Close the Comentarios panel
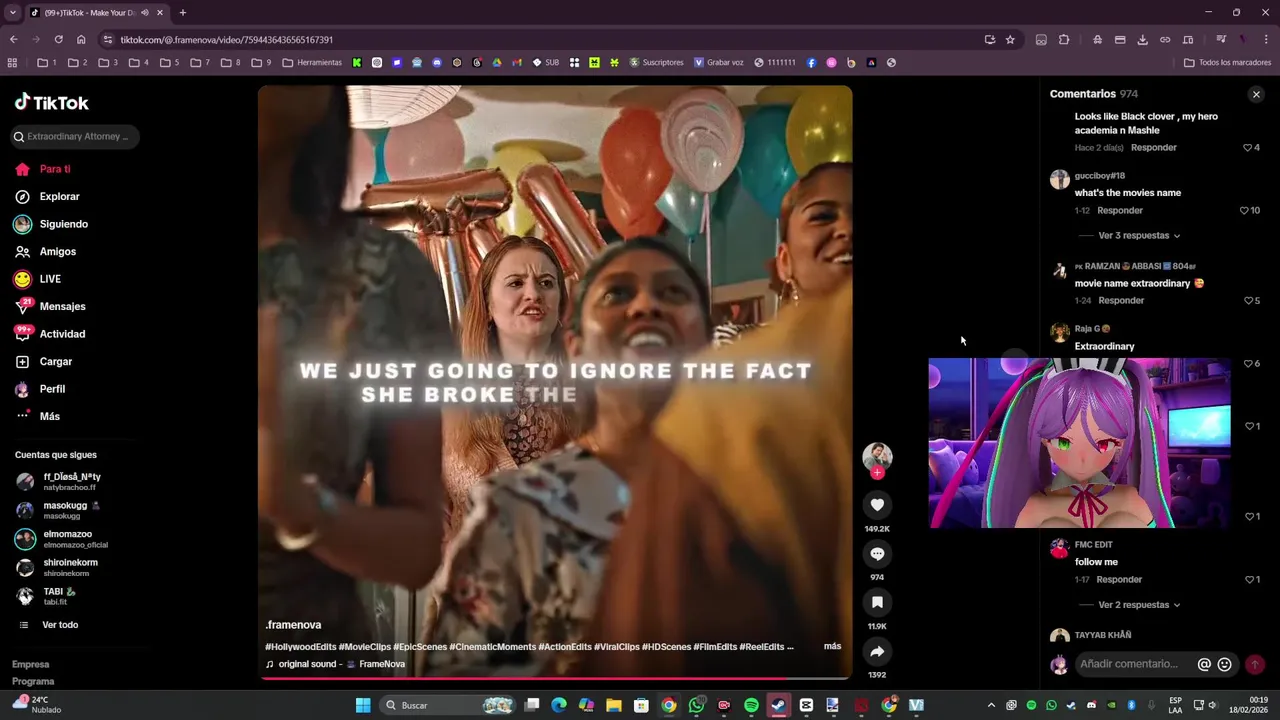The height and width of the screenshot is (720, 1280). pos(1256,94)
